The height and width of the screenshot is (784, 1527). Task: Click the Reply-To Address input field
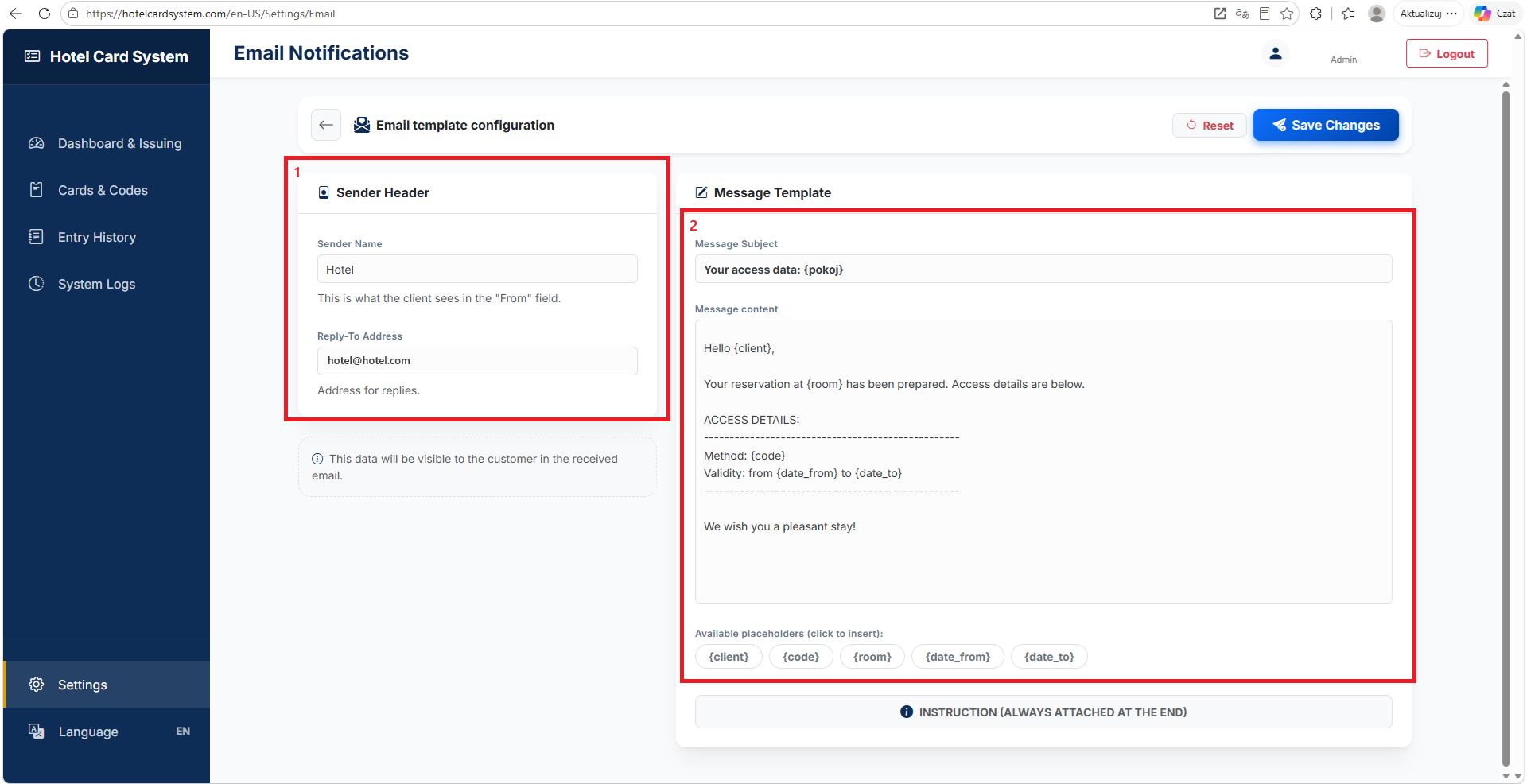point(477,361)
